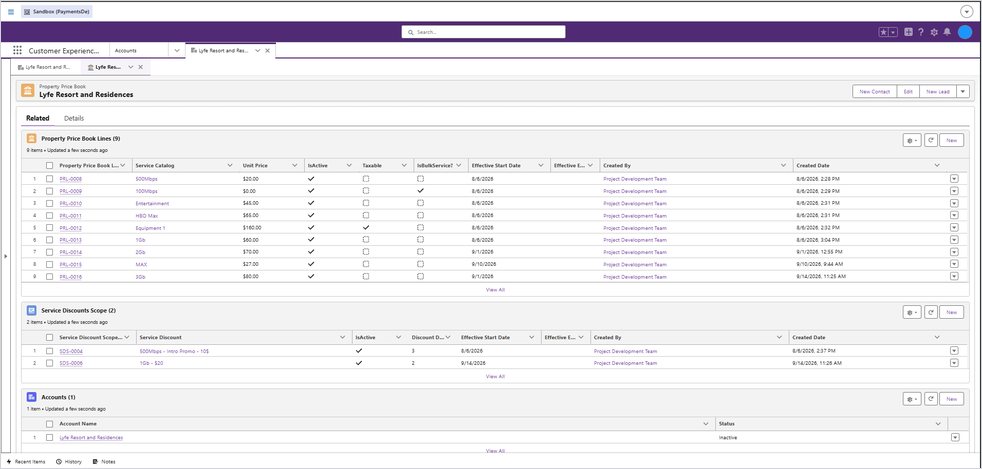982x469 pixels.
Task: Refresh the Property Price Book Lines list
Action: 931,140
